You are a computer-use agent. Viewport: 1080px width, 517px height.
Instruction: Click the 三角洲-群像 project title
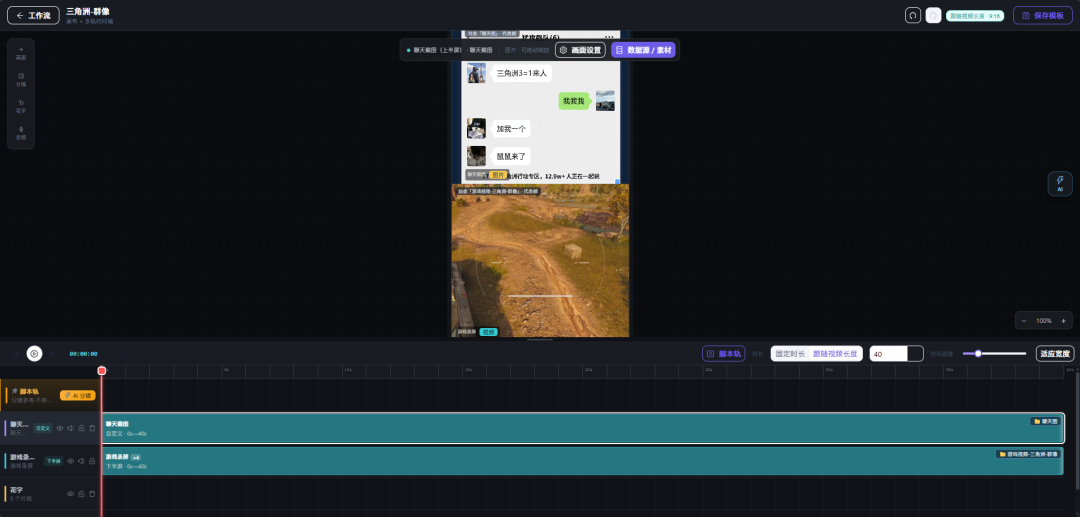tap(87, 11)
